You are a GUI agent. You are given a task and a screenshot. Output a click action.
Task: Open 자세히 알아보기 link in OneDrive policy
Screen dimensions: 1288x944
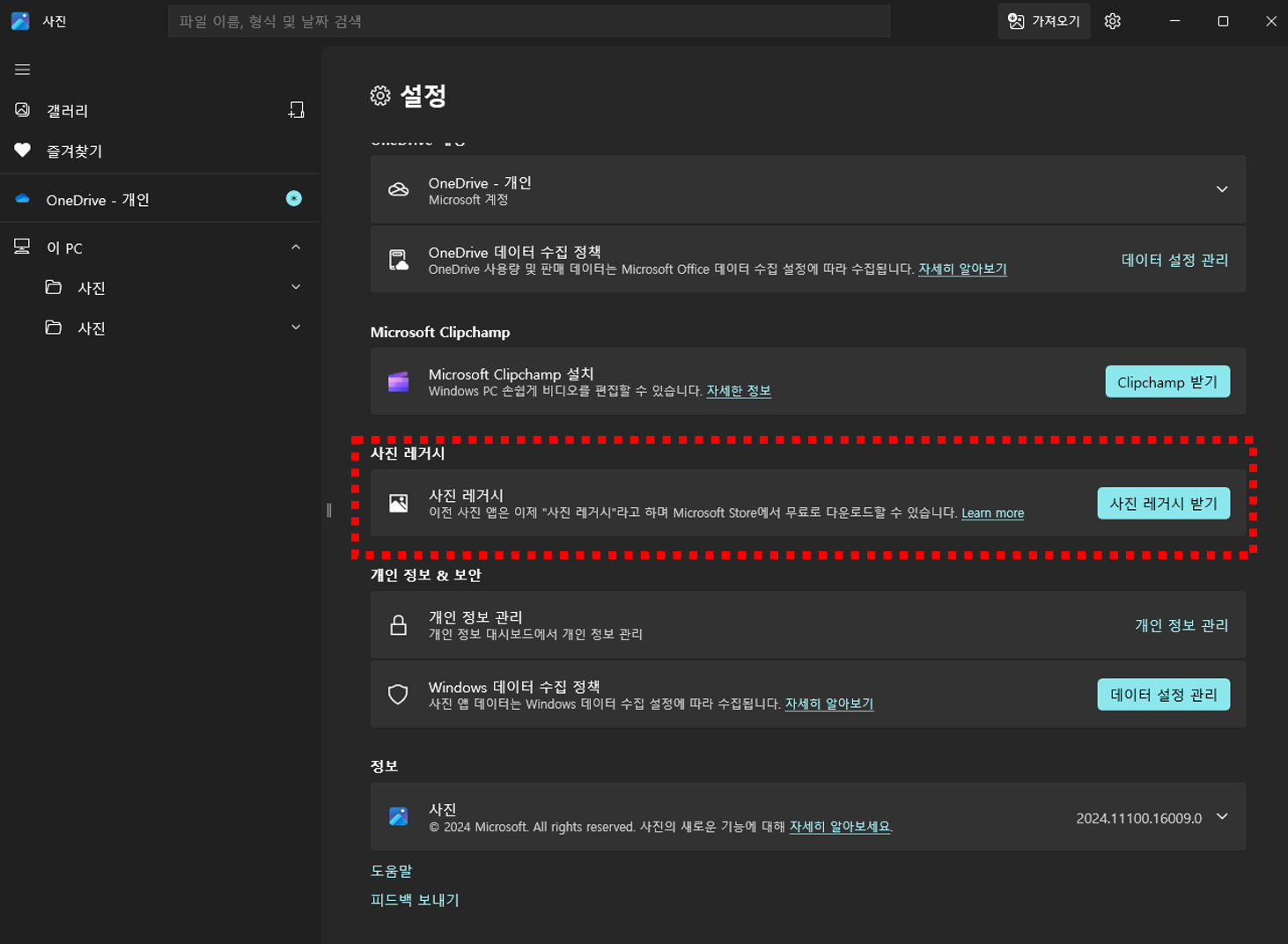[x=962, y=269]
